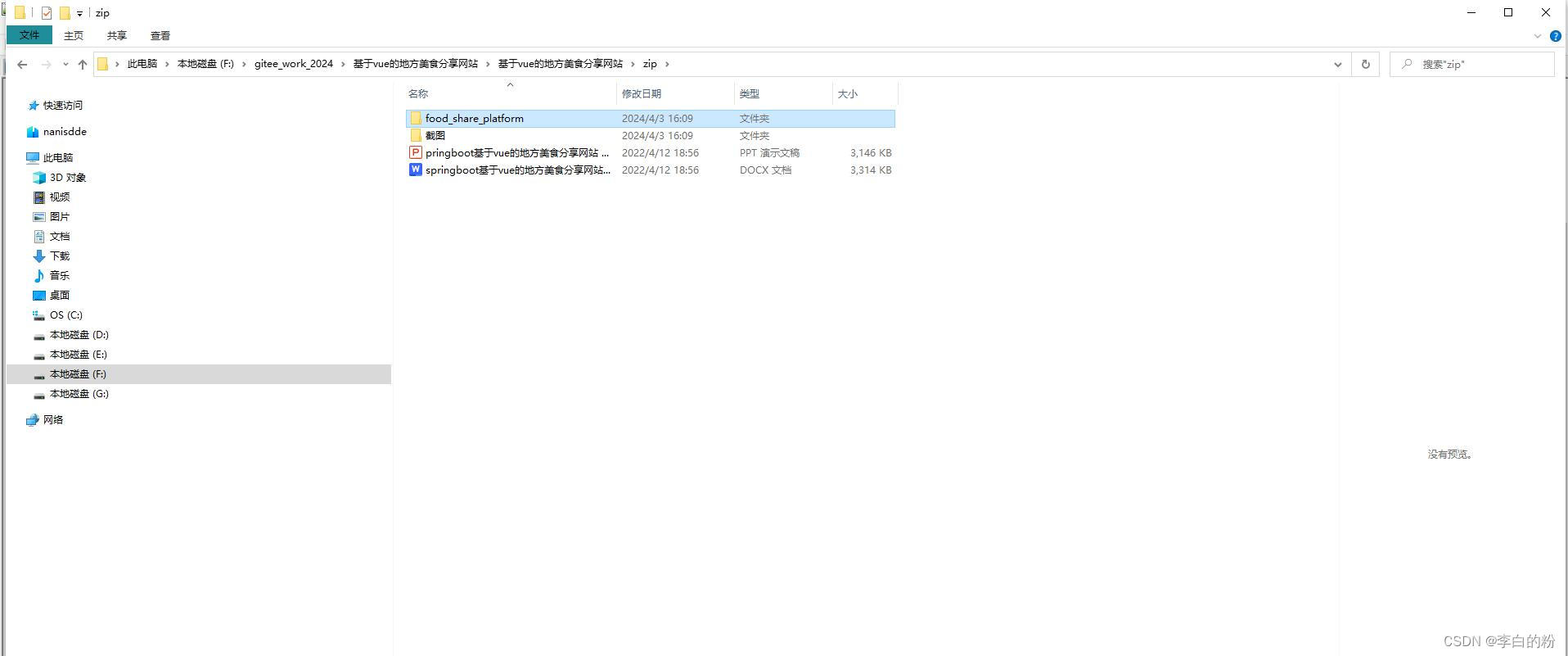Open the Quick Access Toolbar customize dropdown

tap(79, 13)
